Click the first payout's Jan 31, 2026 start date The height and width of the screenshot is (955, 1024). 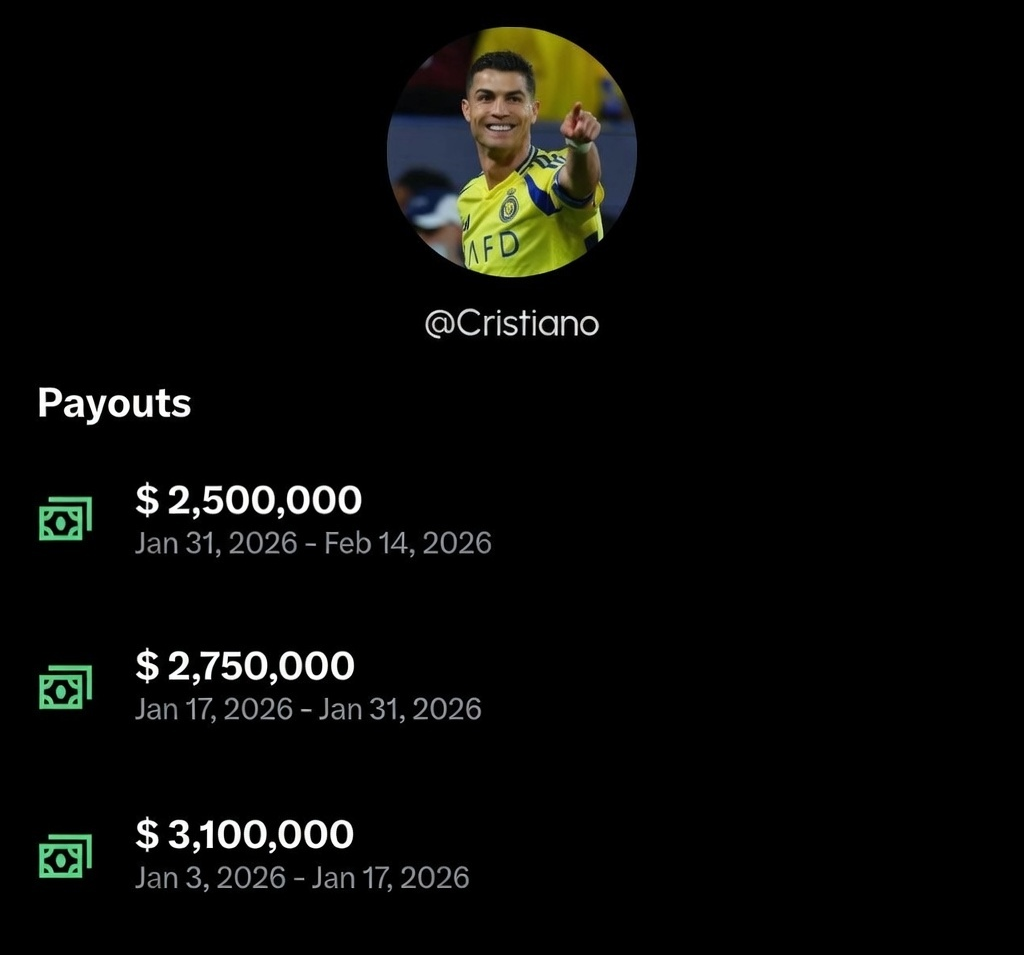[216, 543]
